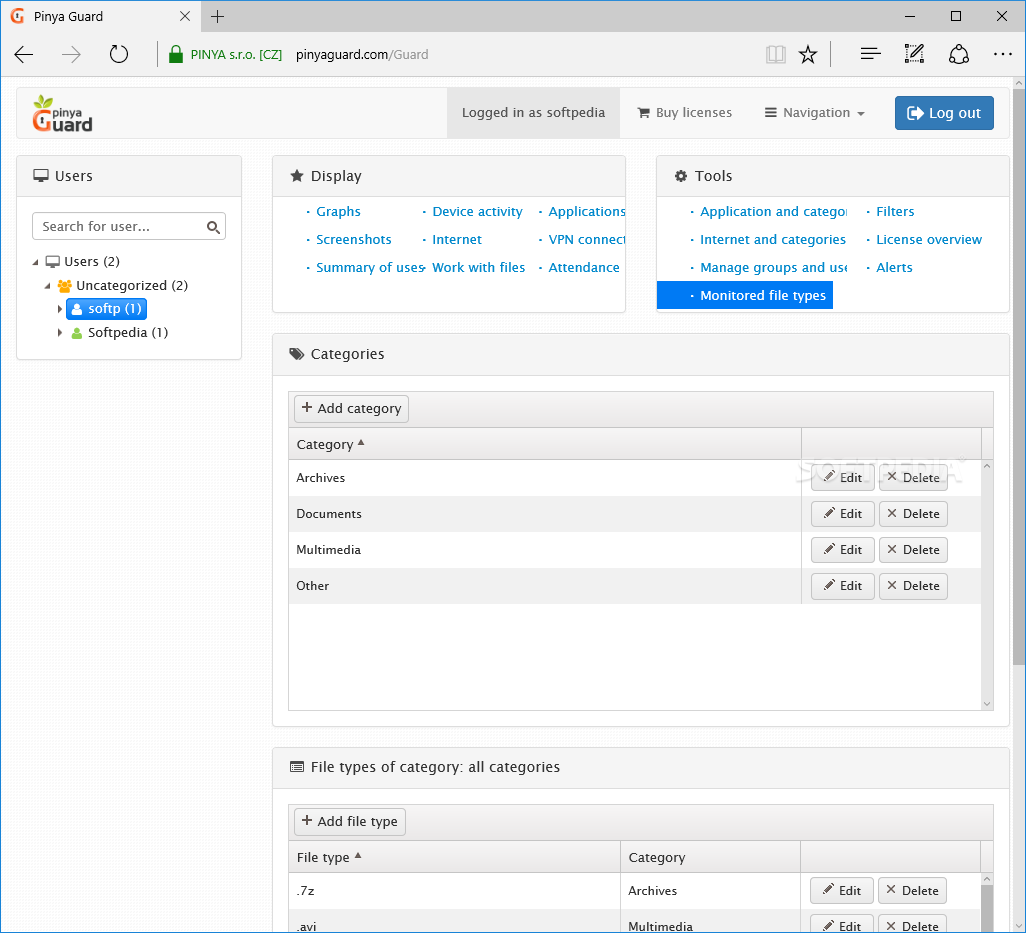Add page to favorites star icon
Image resolution: width=1026 pixels, height=933 pixels.
pyautogui.click(x=808, y=54)
